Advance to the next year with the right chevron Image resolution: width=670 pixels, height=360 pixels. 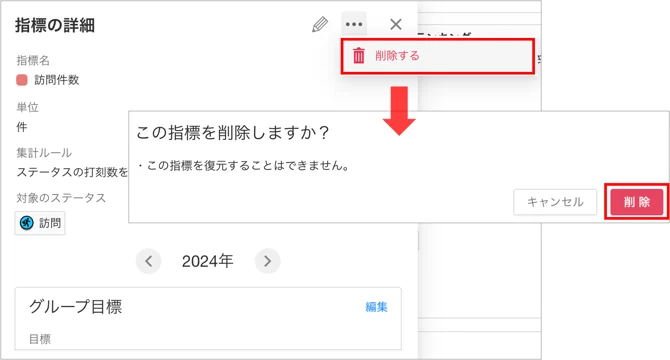pyautogui.click(x=267, y=261)
